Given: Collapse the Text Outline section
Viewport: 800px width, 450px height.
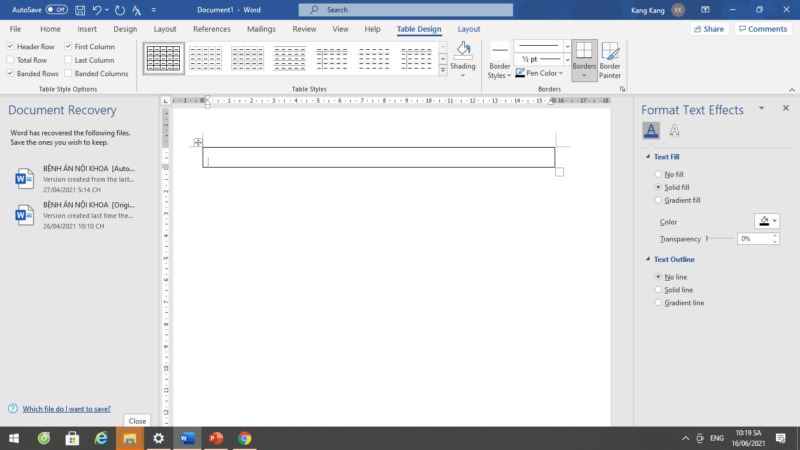Looking at the screenshot, I should [648, 259].
